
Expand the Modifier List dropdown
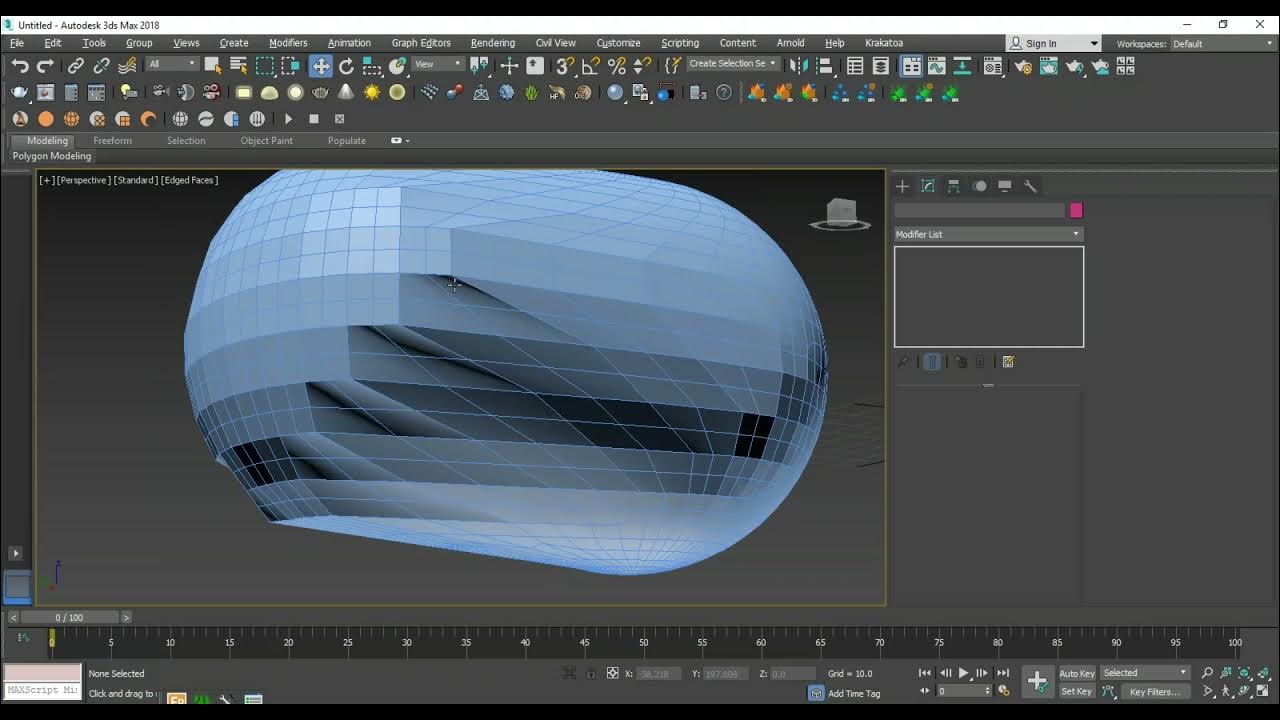(988, 234)
